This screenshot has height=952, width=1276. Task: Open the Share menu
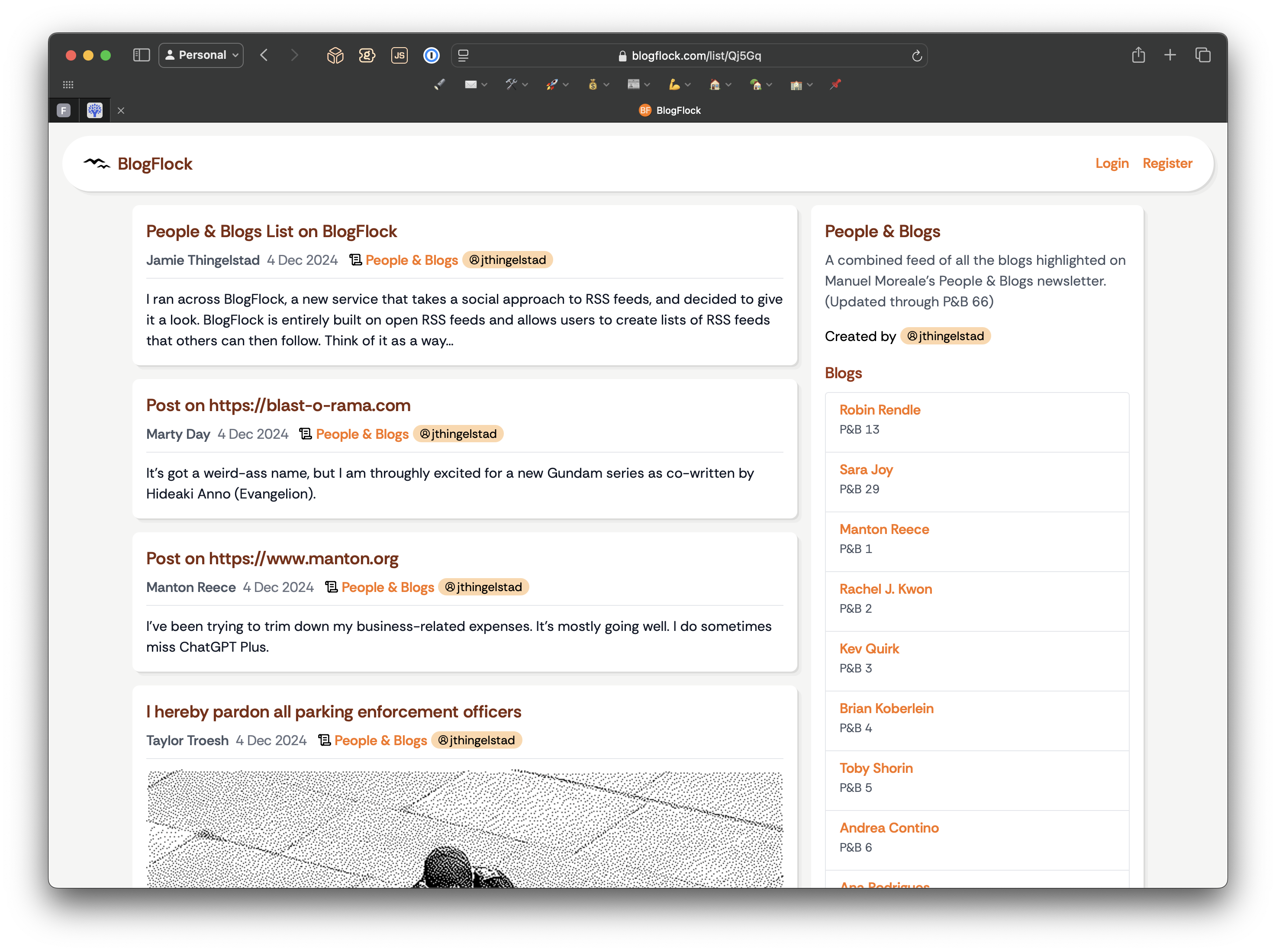(1137, 55)
